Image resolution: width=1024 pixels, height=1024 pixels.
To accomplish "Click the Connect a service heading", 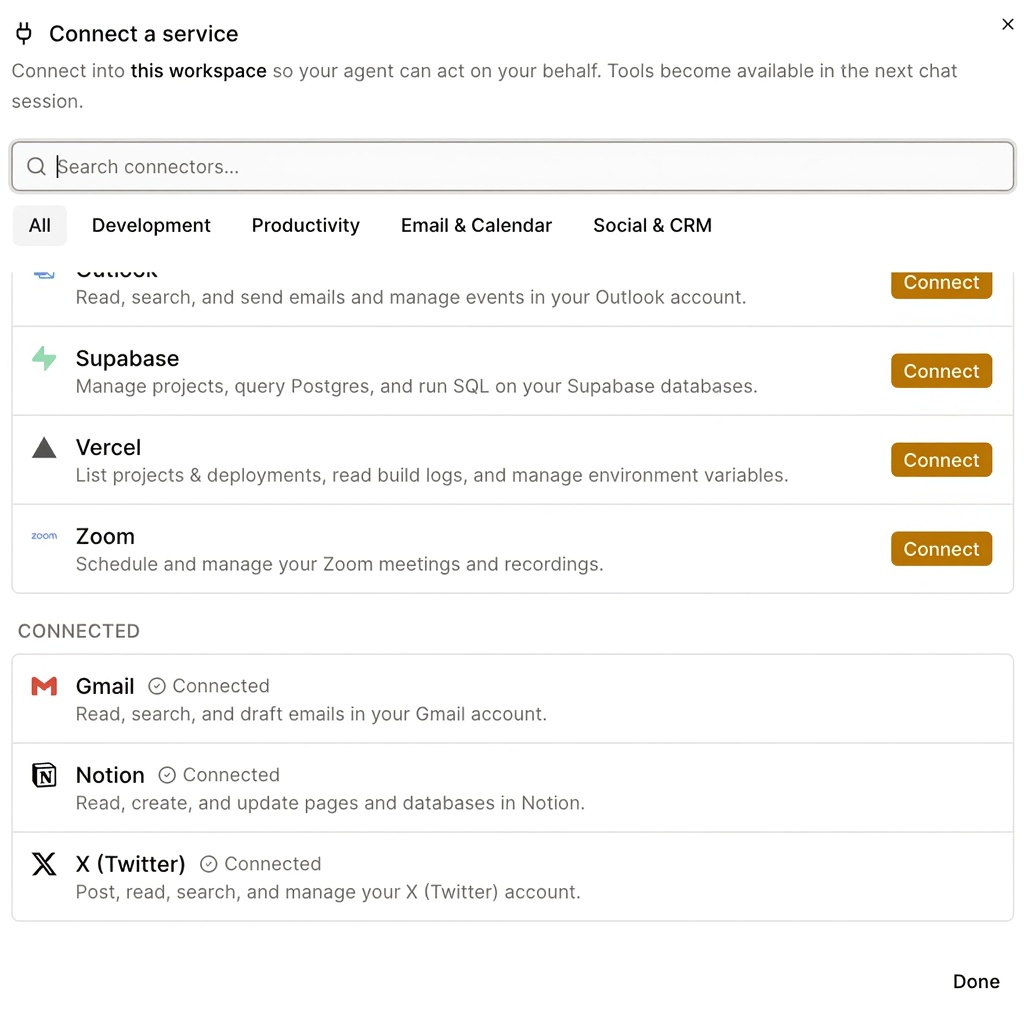I will pos(144,34).
